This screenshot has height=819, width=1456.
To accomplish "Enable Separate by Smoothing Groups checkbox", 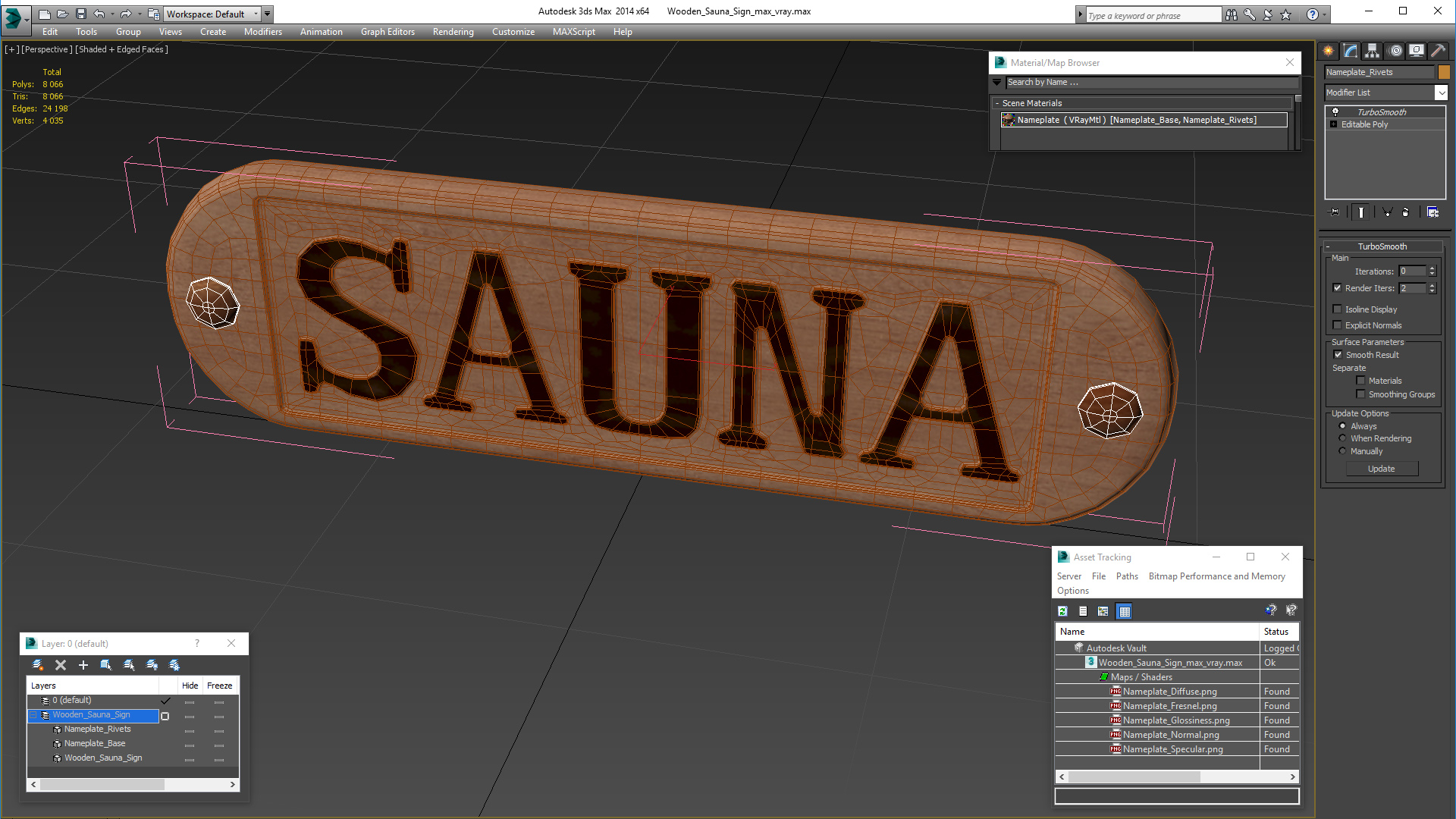I will 1360,394.
